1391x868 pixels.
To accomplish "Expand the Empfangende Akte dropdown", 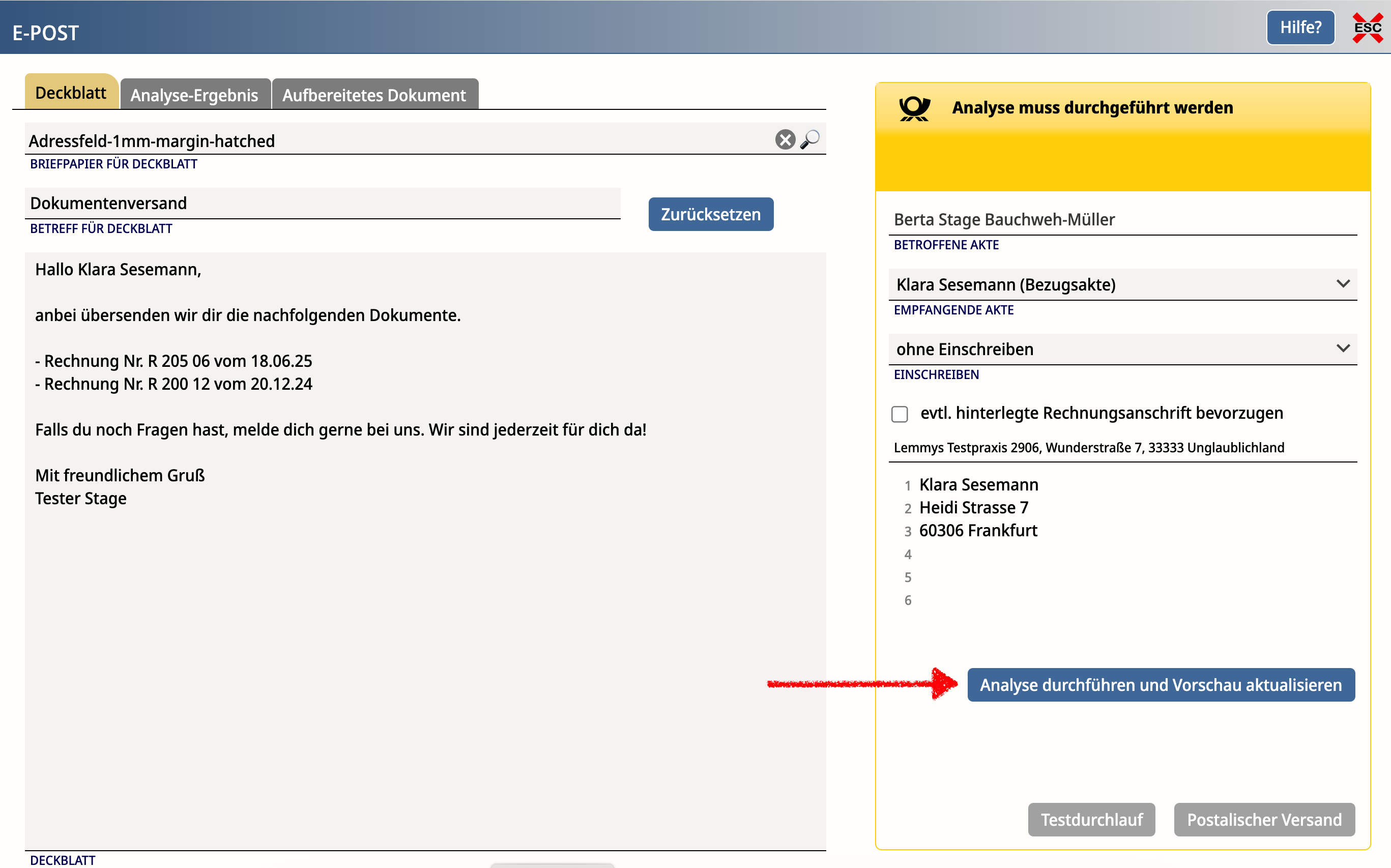I will [x=1122, y=285].
